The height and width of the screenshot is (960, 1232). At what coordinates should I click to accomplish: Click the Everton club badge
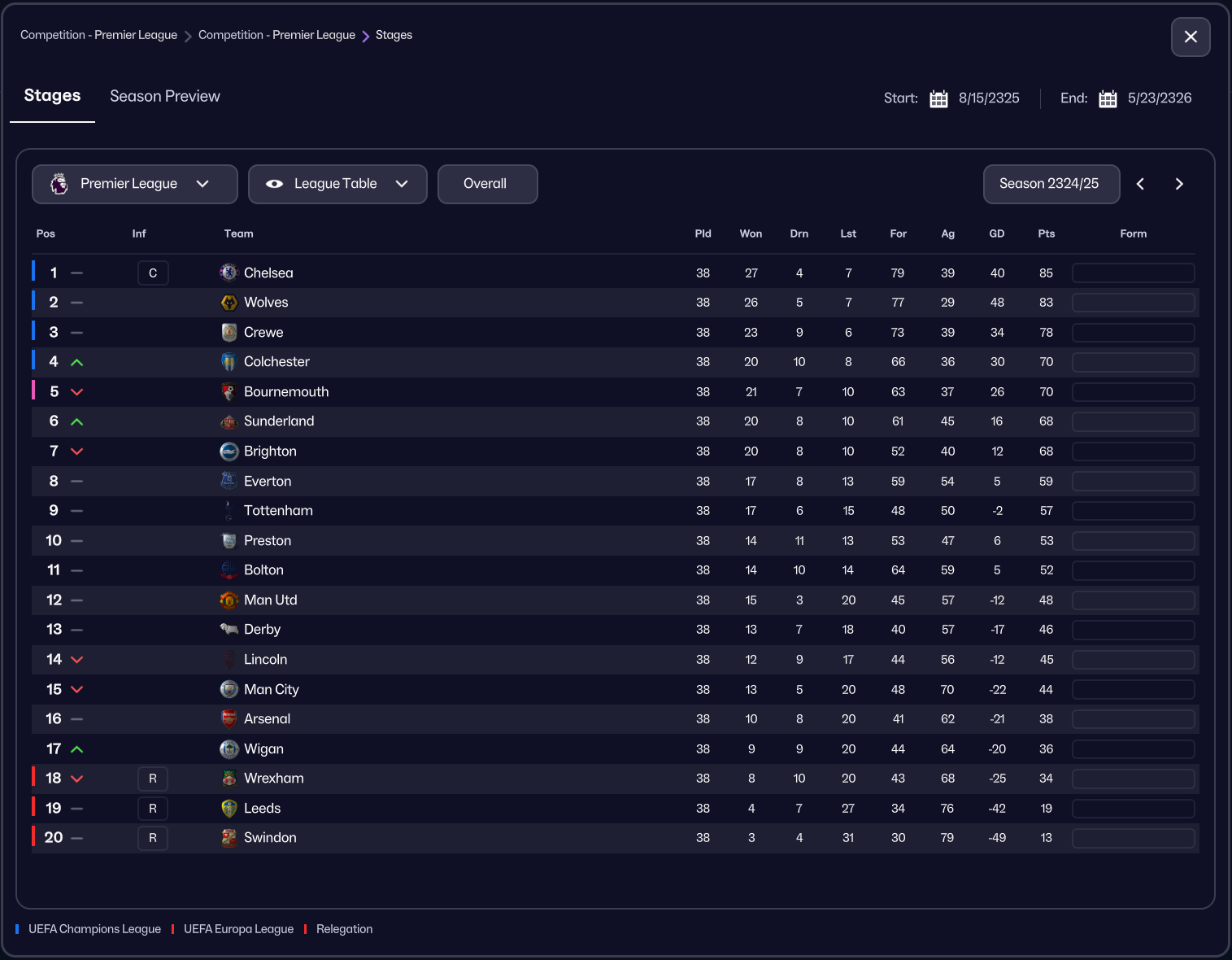point(229,481)
